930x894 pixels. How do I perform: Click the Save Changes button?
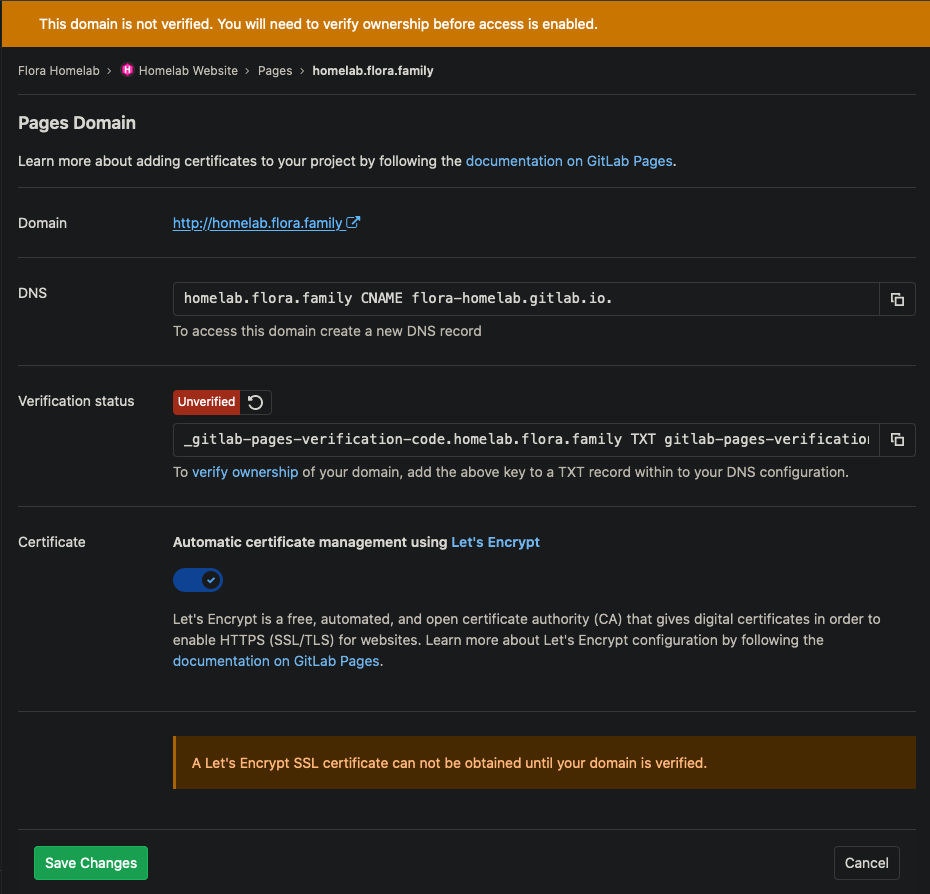click(x=90, y=862)
